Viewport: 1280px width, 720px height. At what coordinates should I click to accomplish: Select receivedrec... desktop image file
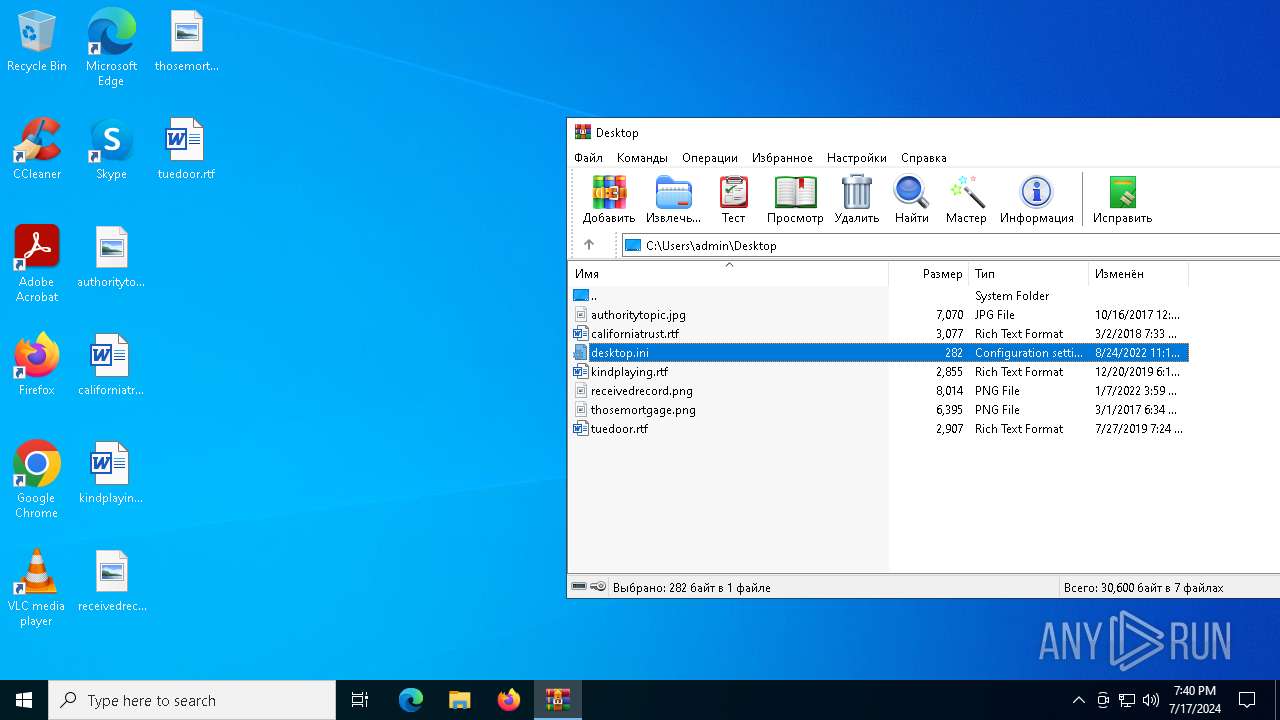point(111,582)
